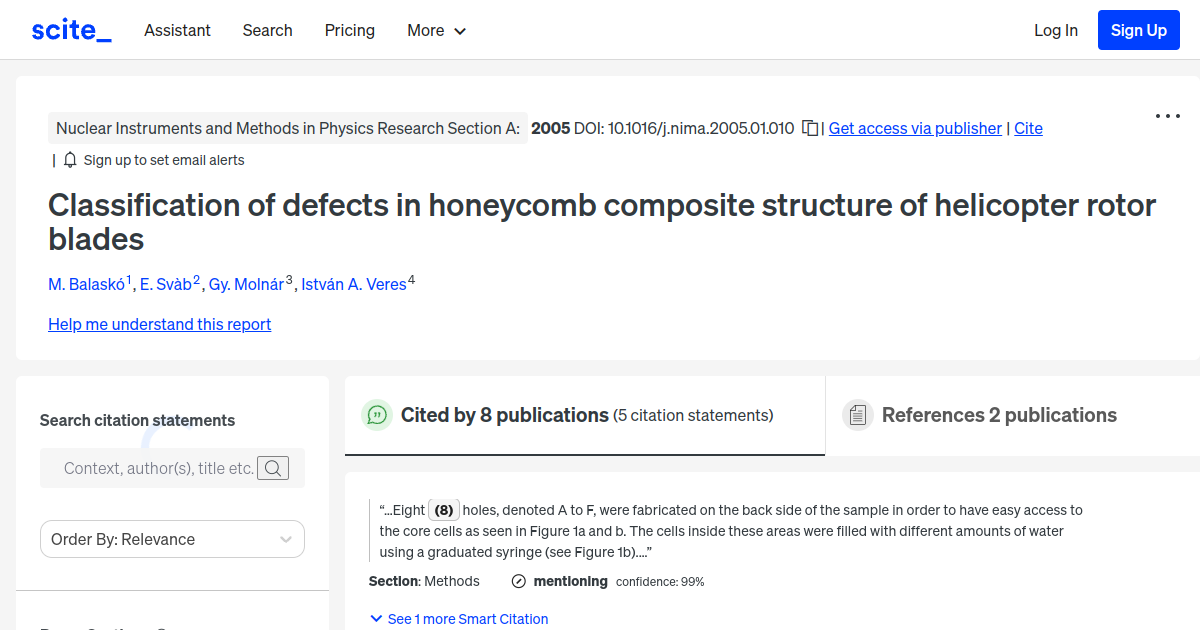Switch to the References 2 publications tab
Image resolution: width=1200 pixels, height=630 pixels.
click(x=997, y=414)
